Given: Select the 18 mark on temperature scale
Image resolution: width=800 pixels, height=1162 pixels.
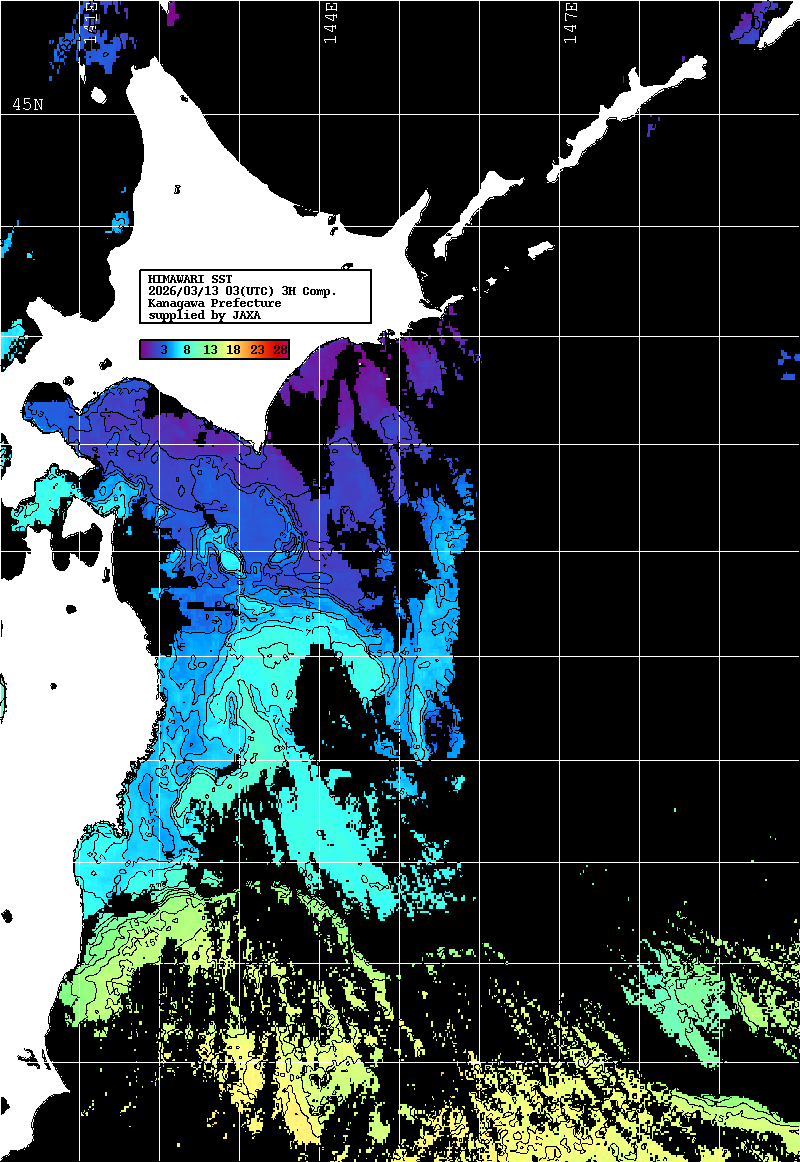Looking at the screenshot, I should 233,349.
